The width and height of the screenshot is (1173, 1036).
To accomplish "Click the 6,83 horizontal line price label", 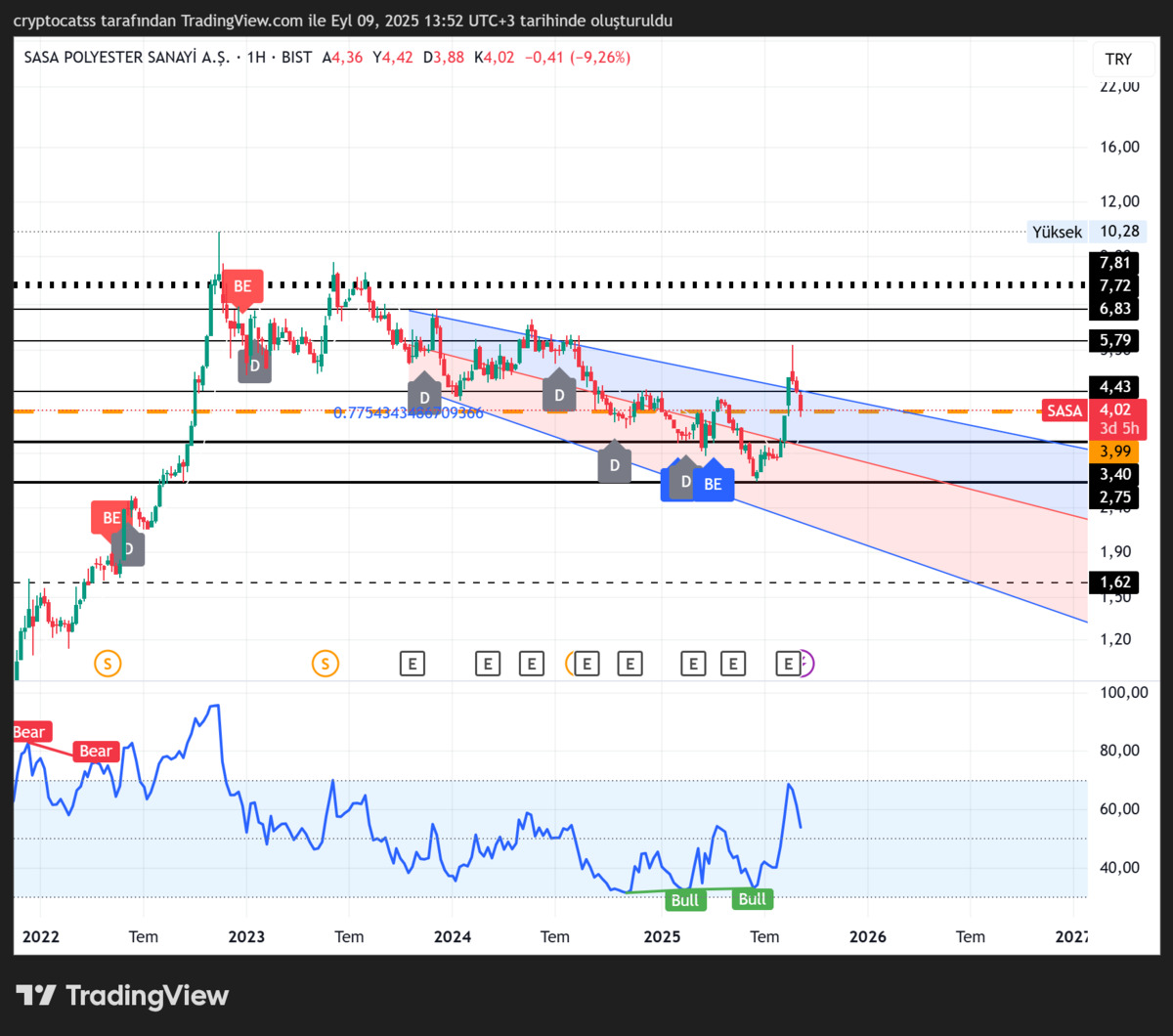I will (1115, 308).
